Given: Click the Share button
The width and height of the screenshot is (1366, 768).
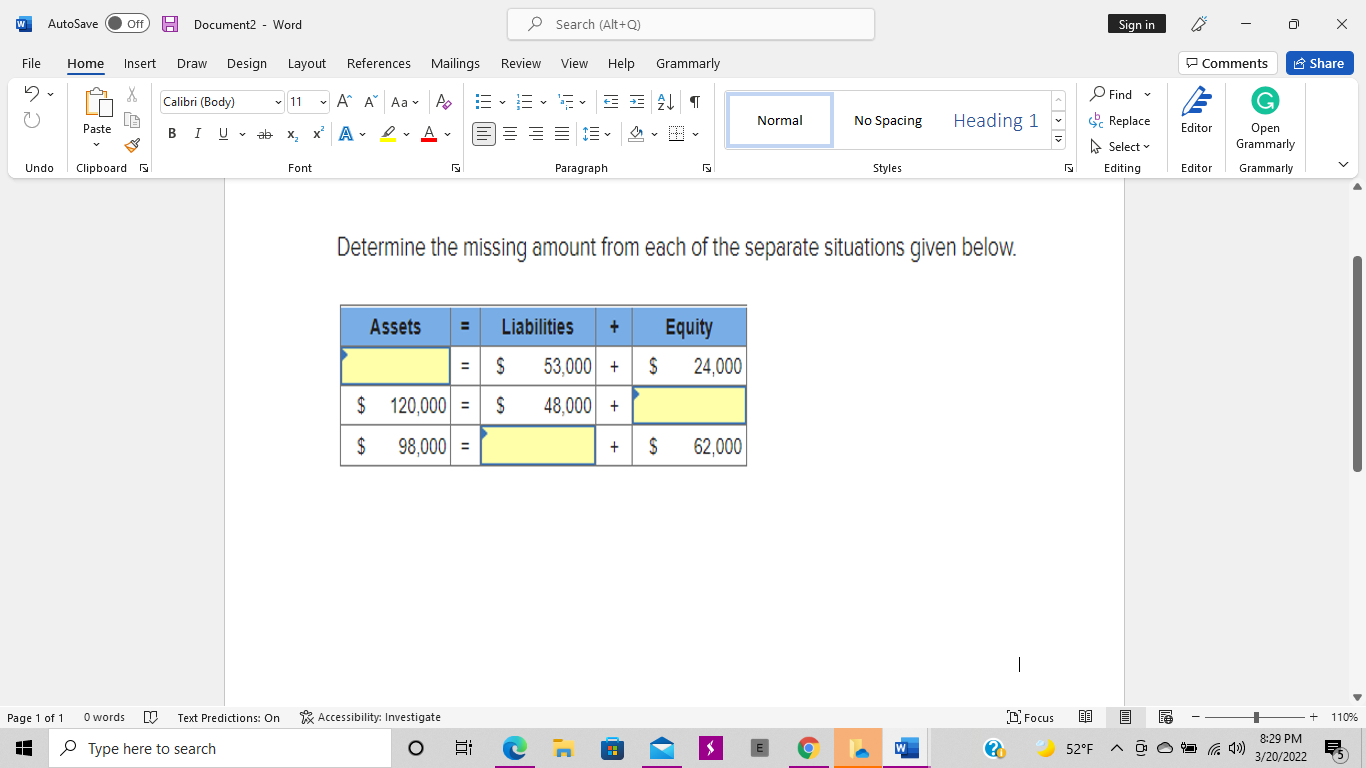Looking at the screenshot, I should point(1319,63).
